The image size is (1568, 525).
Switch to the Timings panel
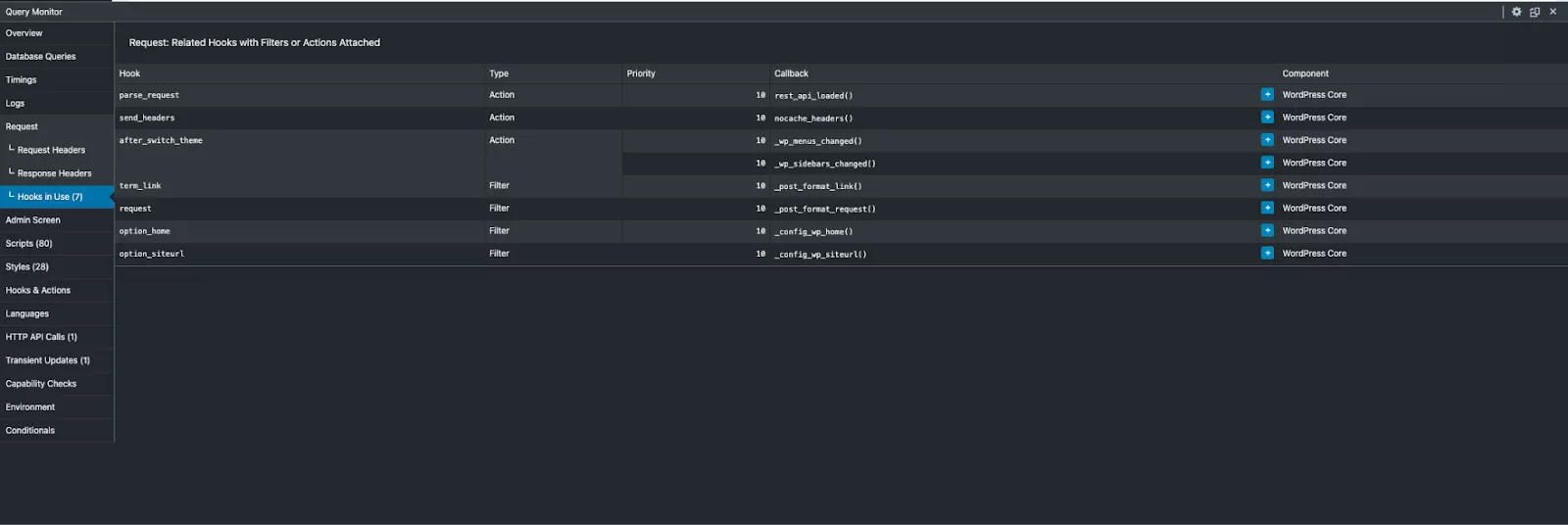pos(21,80)
